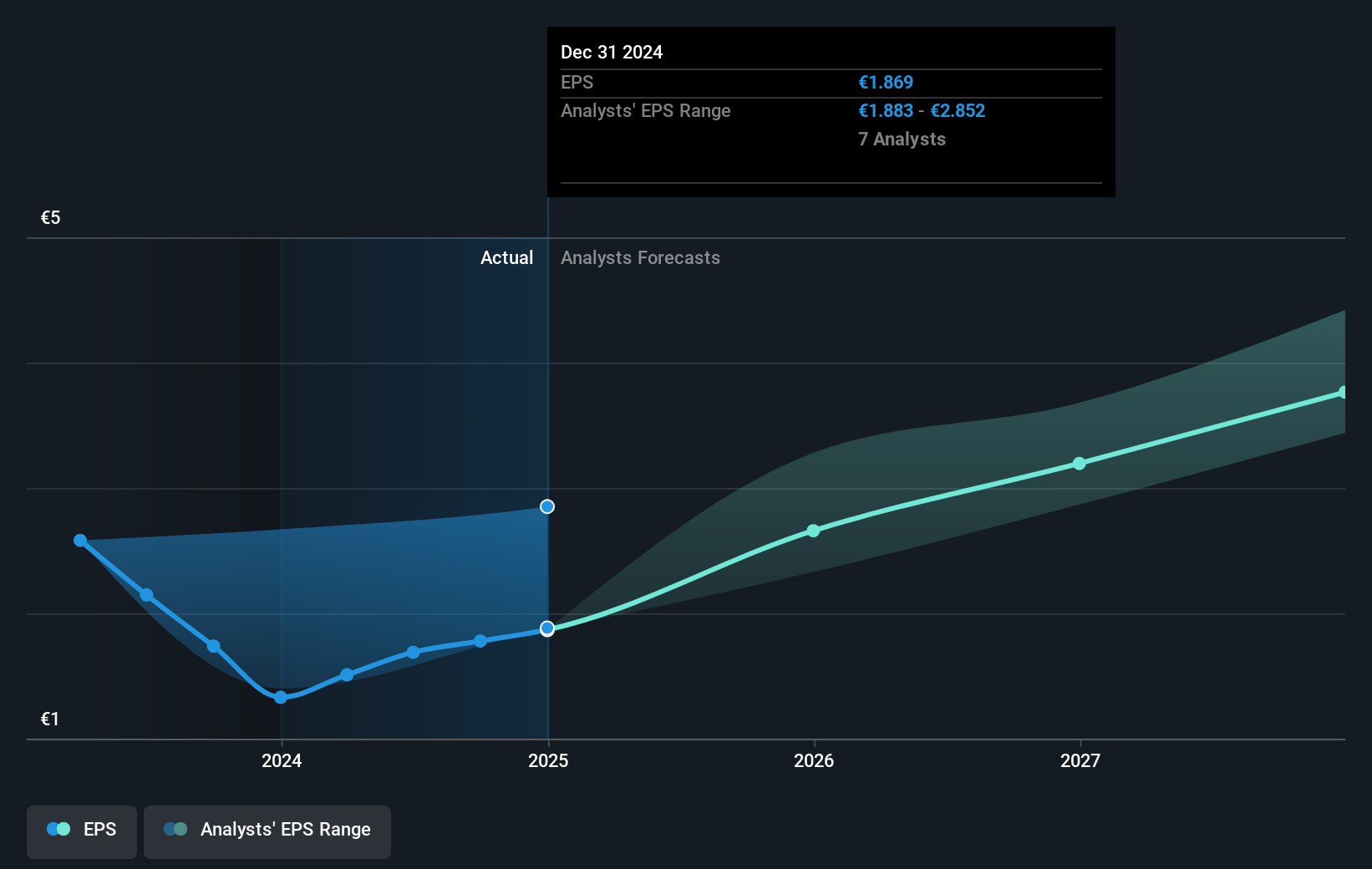Select the Dec 31 2024 EPS data point

point(547,628)
